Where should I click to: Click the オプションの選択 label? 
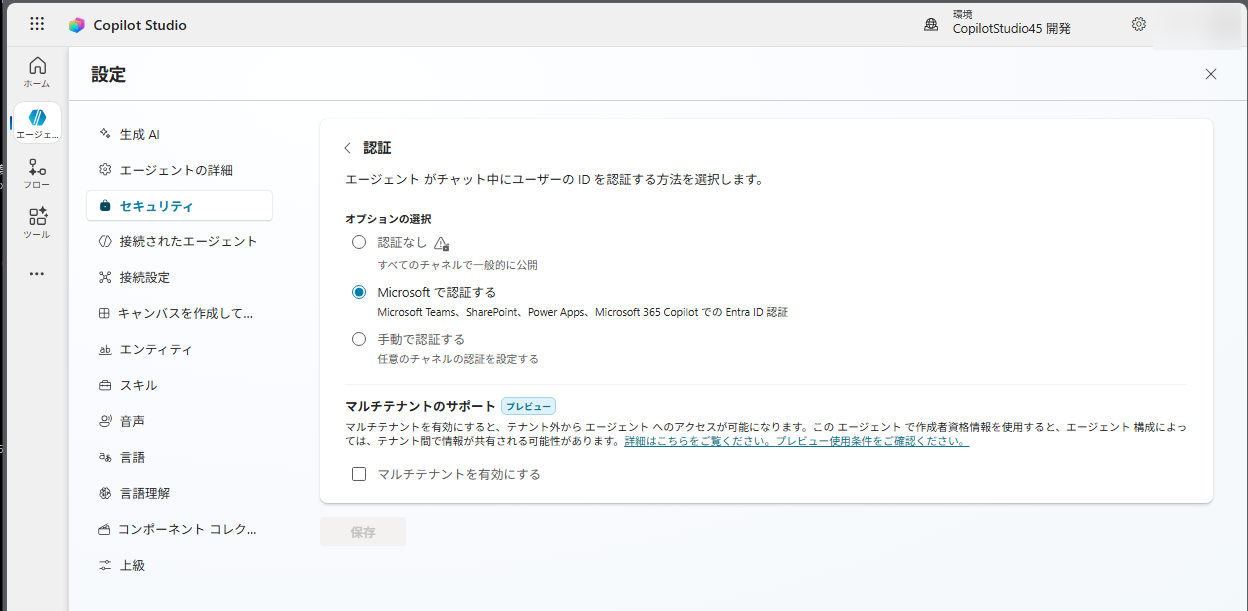388,218
